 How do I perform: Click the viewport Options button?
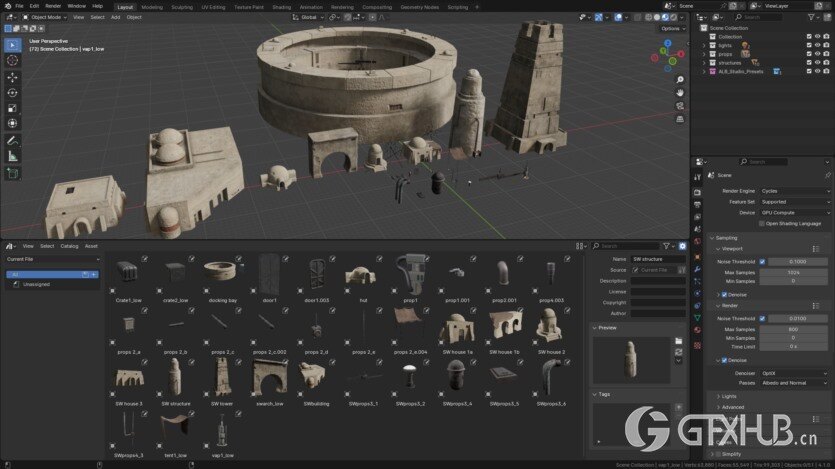pyautogui.click(x=673, y=28)
